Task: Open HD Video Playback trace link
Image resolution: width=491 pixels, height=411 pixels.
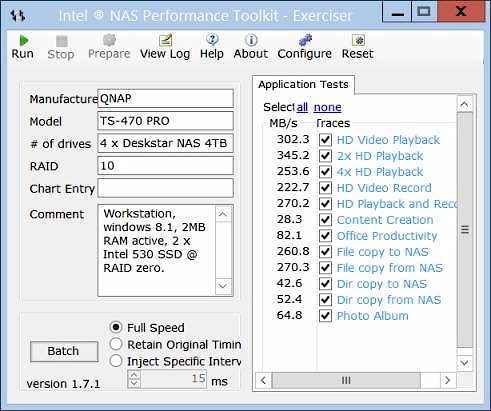Action: 388,140
